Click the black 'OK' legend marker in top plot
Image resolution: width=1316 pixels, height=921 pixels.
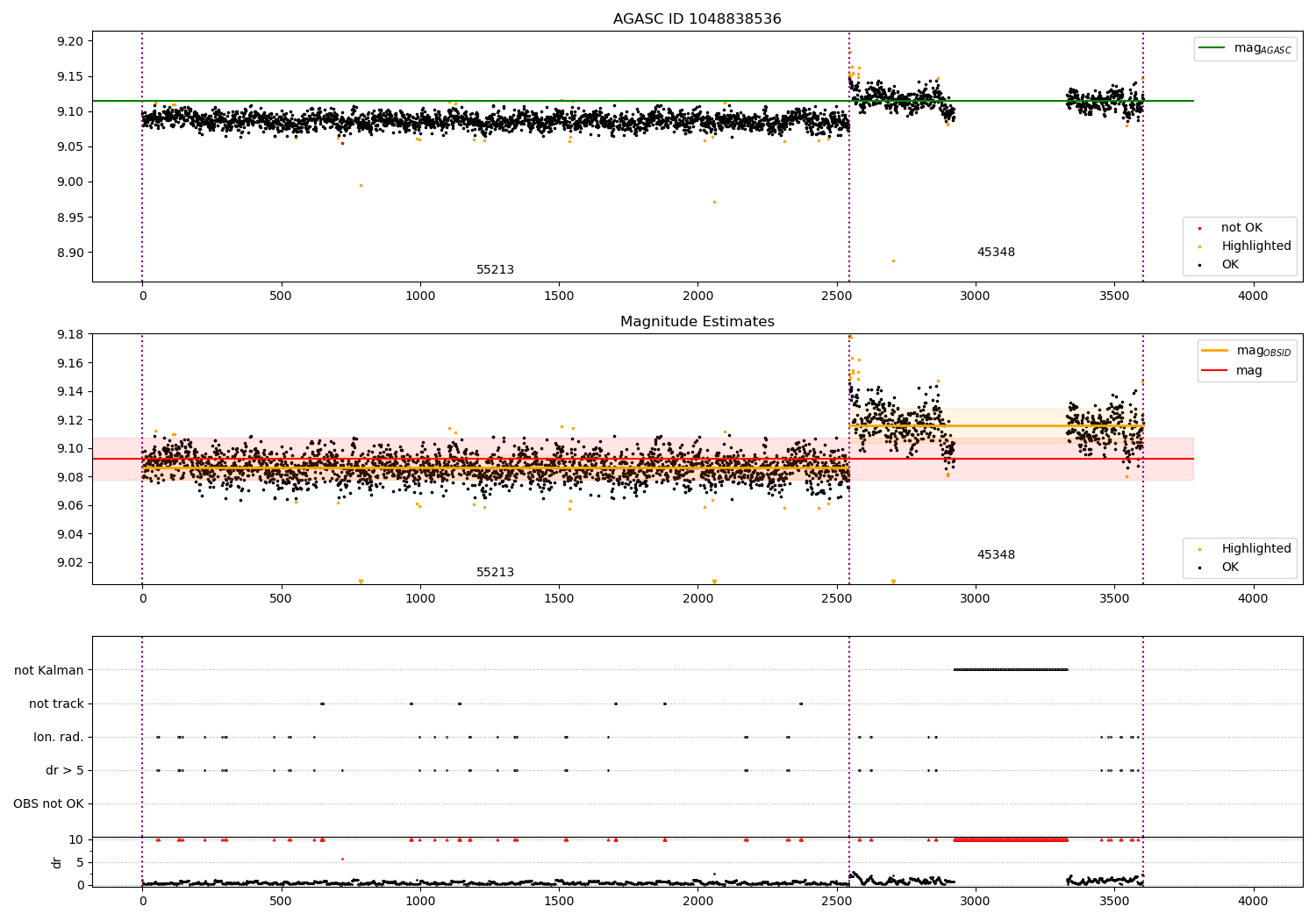tap(1199, 265)
